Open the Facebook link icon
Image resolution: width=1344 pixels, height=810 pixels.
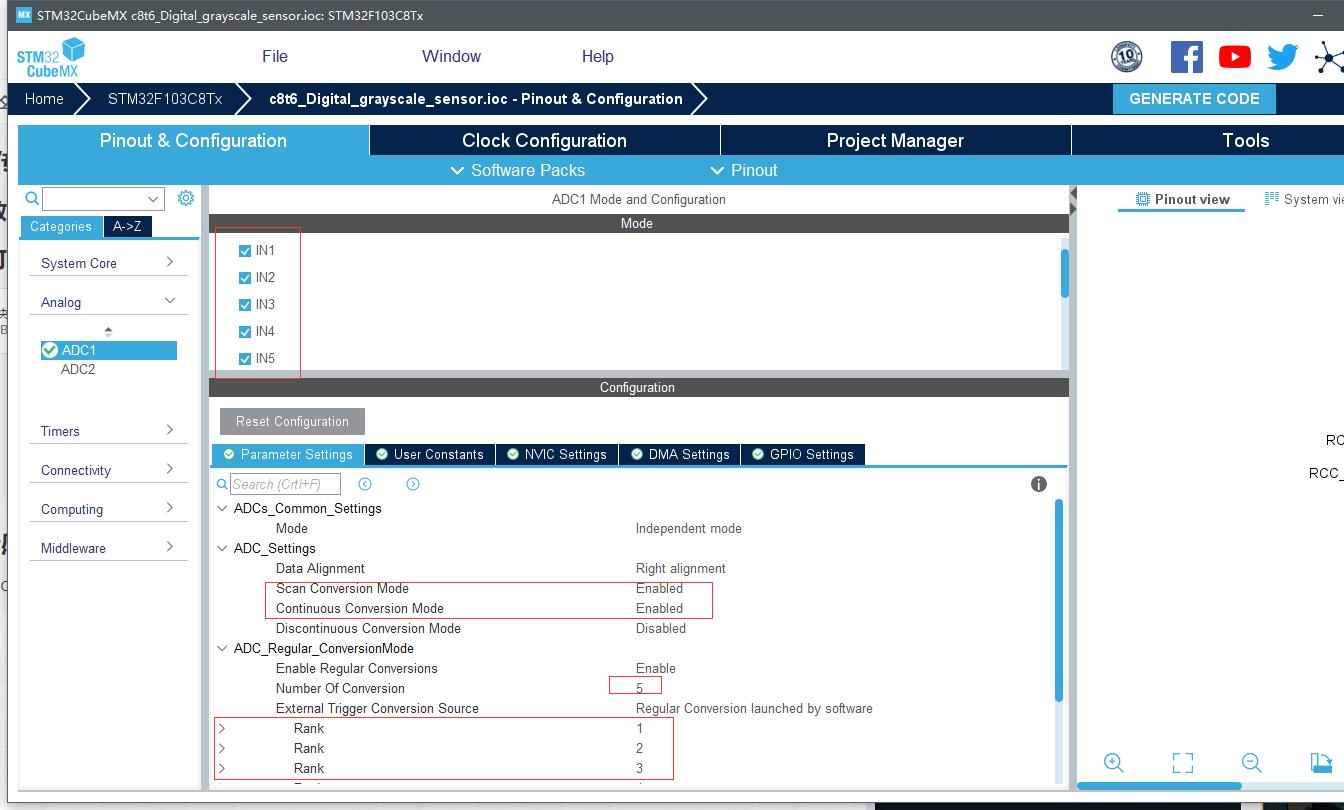(1187, 57)
